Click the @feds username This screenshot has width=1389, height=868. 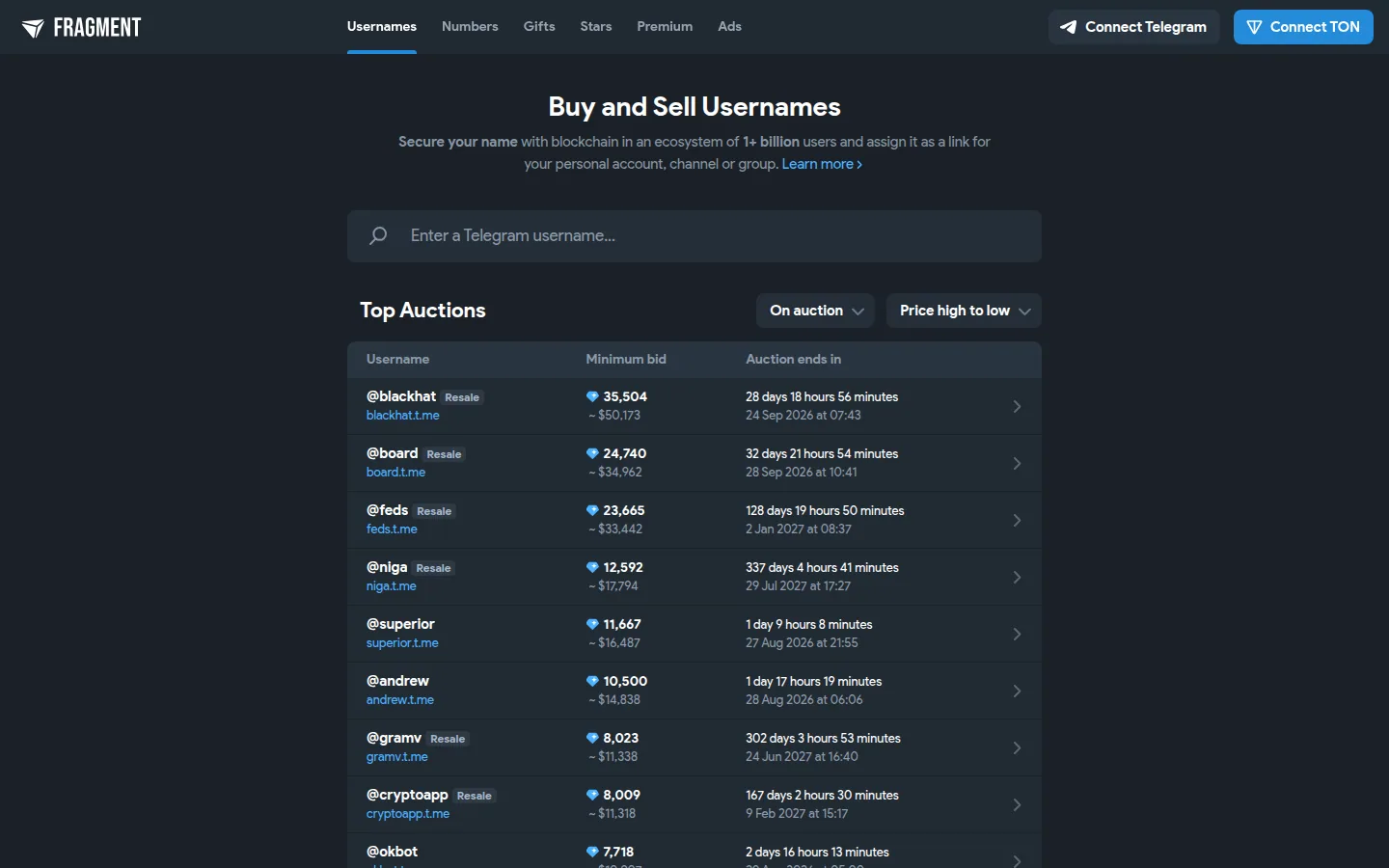coord(387,510)
